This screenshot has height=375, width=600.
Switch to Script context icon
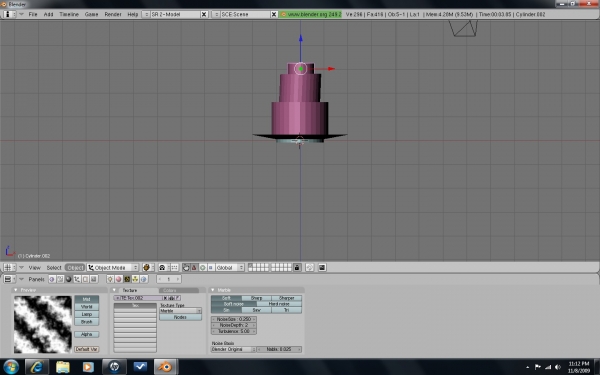click(60, 279)
